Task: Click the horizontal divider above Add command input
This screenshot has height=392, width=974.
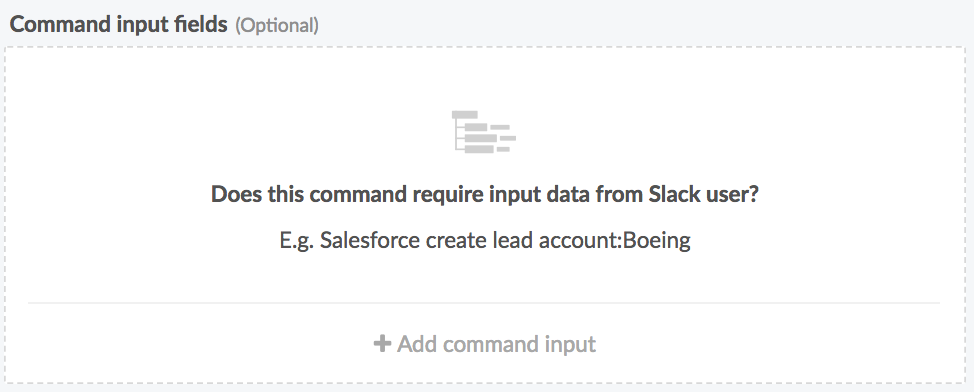Action: click(x=484, y=303)
